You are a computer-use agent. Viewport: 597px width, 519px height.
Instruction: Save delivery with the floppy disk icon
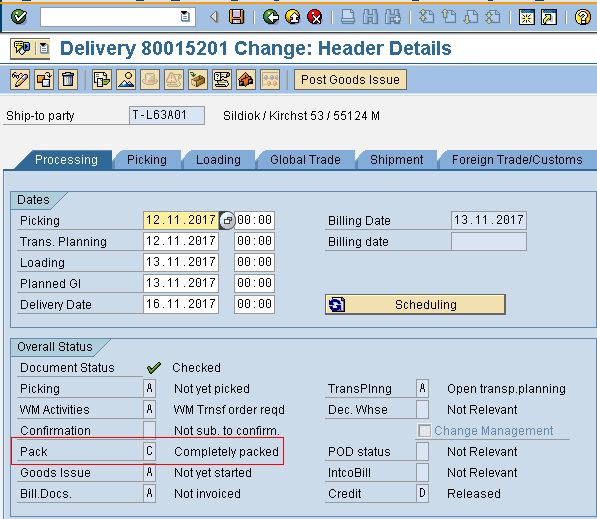coord(236,17)
